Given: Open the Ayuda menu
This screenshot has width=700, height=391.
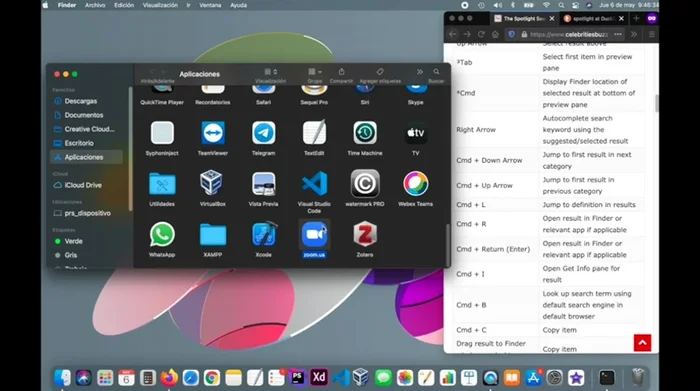Looking at the screenshot, I should pos(238,5).
